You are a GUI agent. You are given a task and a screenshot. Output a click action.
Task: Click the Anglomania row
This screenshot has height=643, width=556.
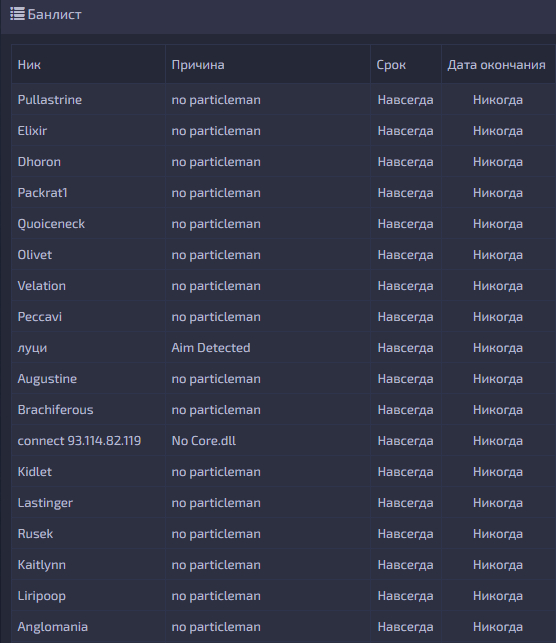pyautogui.click(x=283, y=627)
